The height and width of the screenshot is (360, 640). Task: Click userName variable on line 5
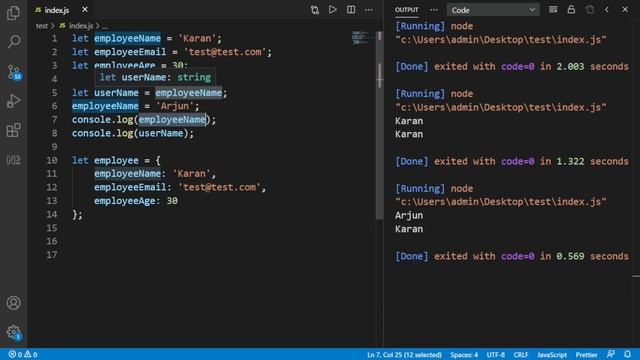tap(116, 93)
